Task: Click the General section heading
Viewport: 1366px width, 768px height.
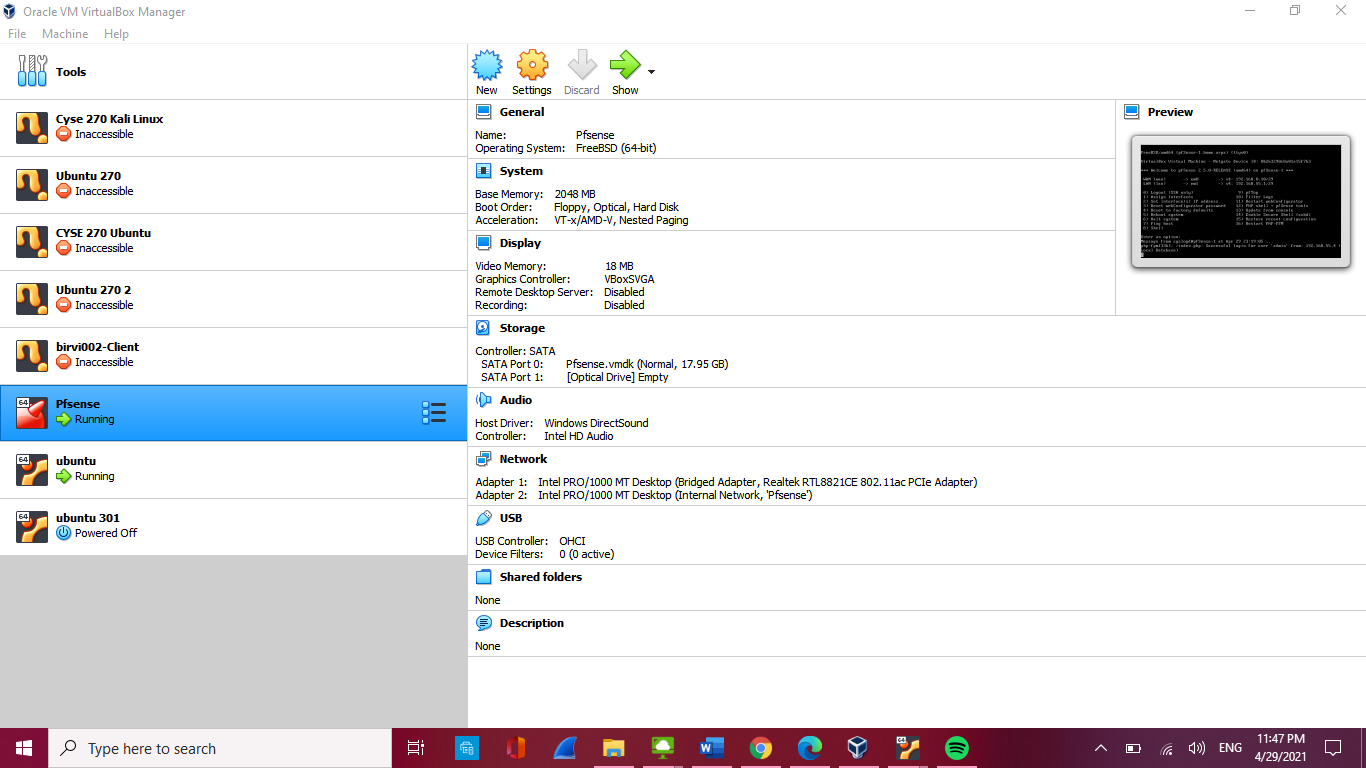Action: pyautogui.click(x=521, y=112)
